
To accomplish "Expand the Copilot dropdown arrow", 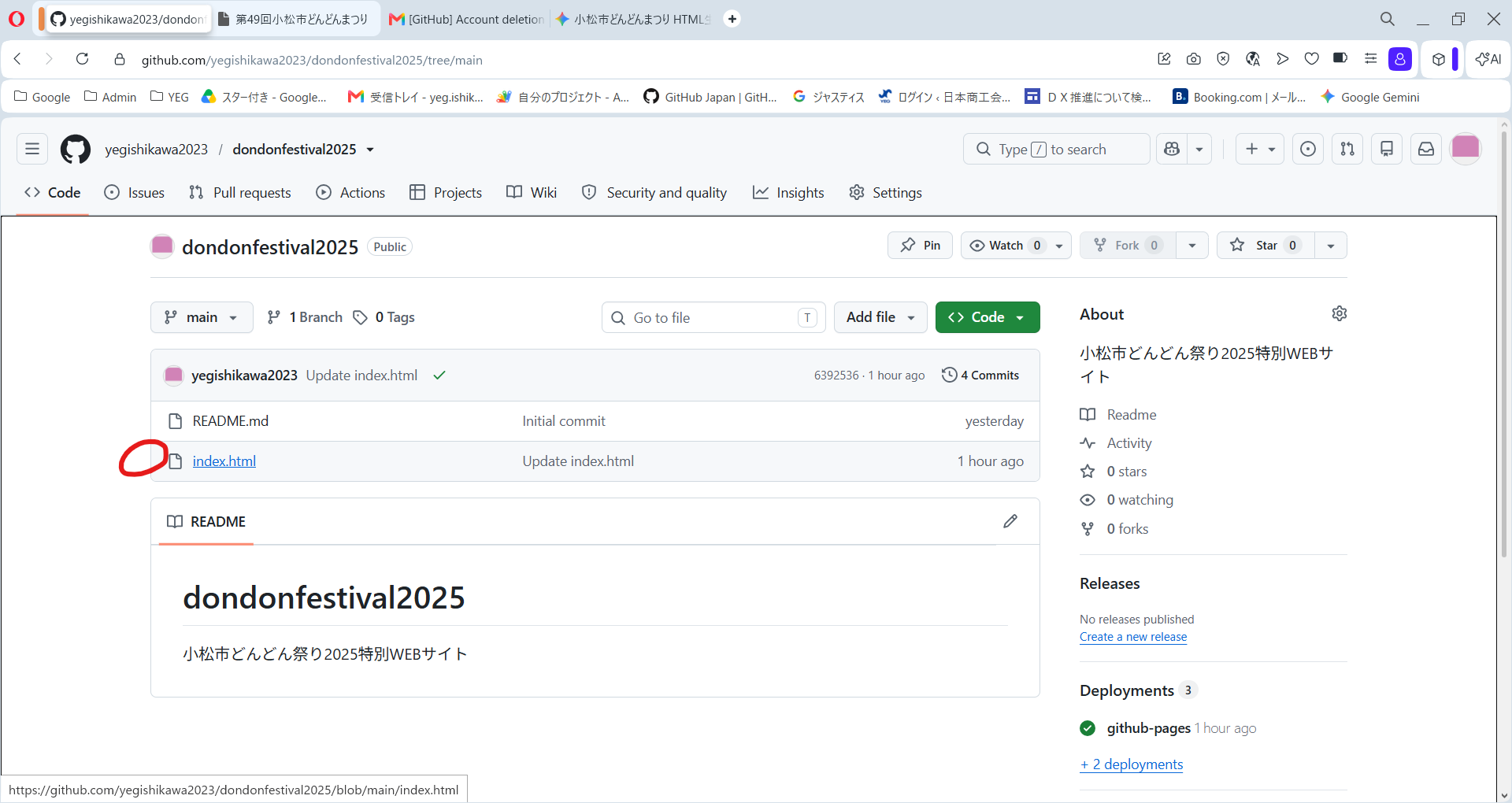I will pos(1199,149).
